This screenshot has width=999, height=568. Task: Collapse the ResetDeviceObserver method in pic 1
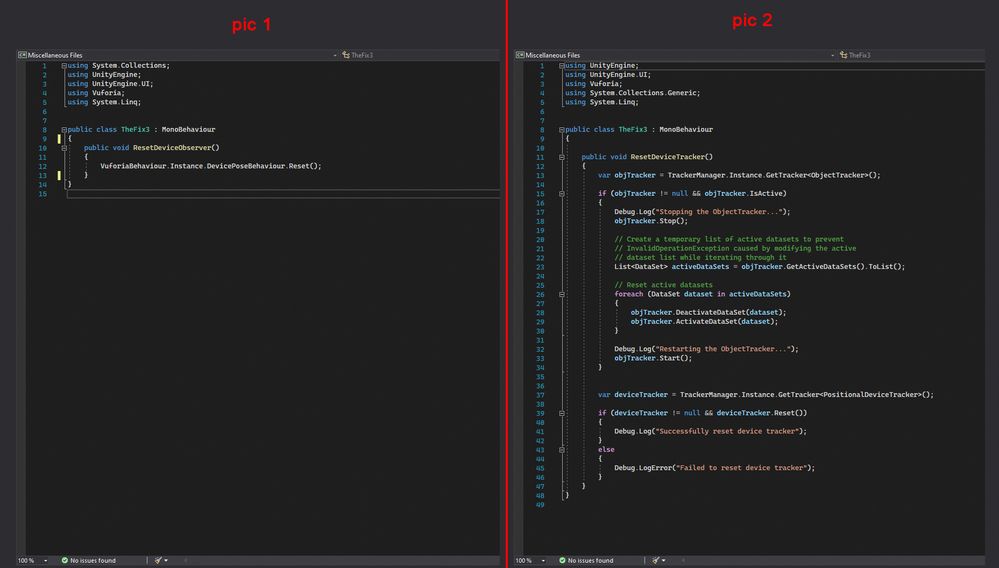click(64, 148)
